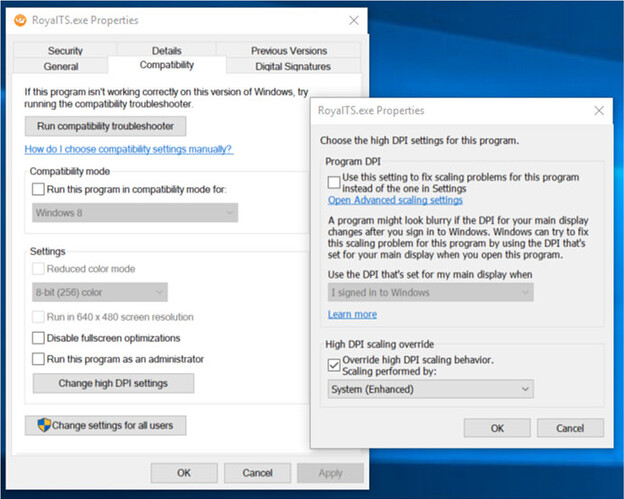
Task: Close the RoyalTS.exe Properties main window
Action: (x=353, y=20)
